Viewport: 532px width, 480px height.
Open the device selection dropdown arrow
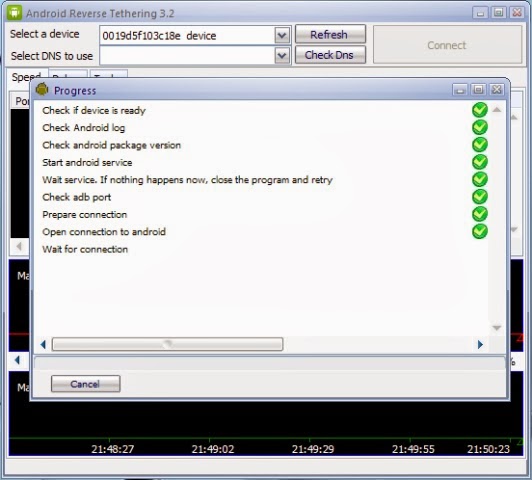[282, 35]
